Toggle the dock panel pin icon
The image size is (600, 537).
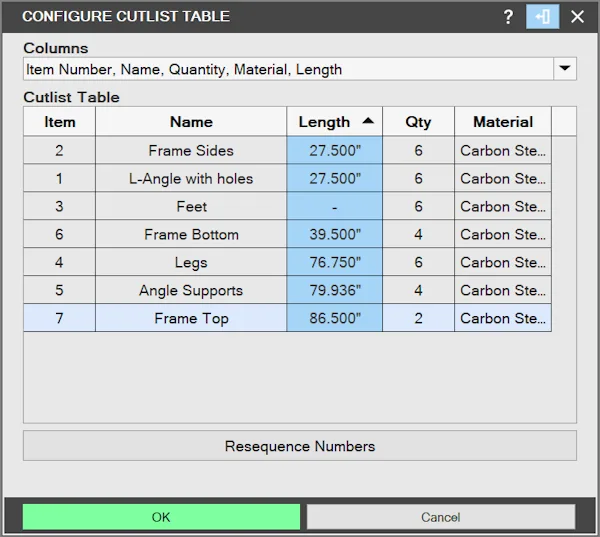543,17
